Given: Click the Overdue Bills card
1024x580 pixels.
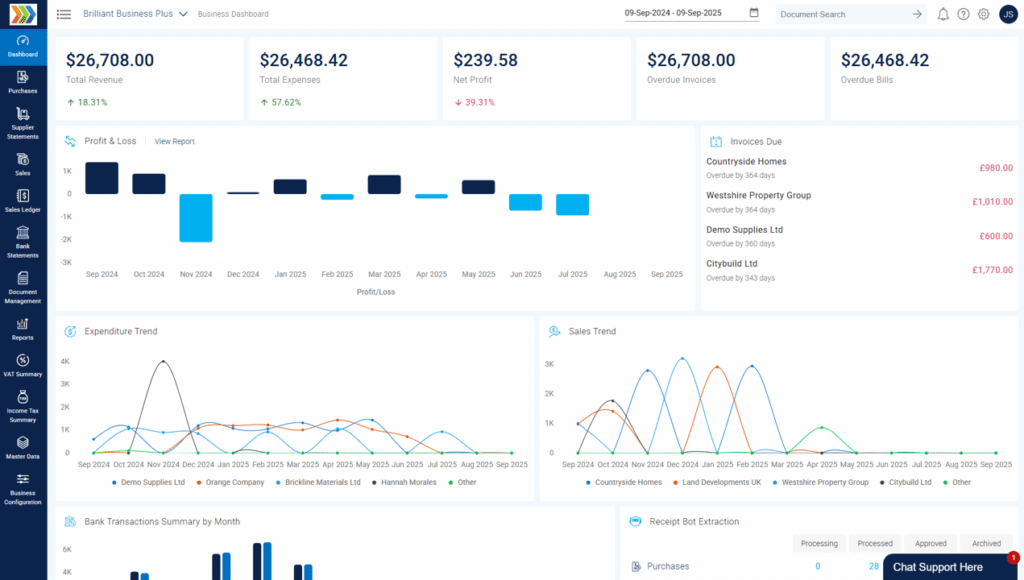Looking at the screenshot, I should 924,78.
